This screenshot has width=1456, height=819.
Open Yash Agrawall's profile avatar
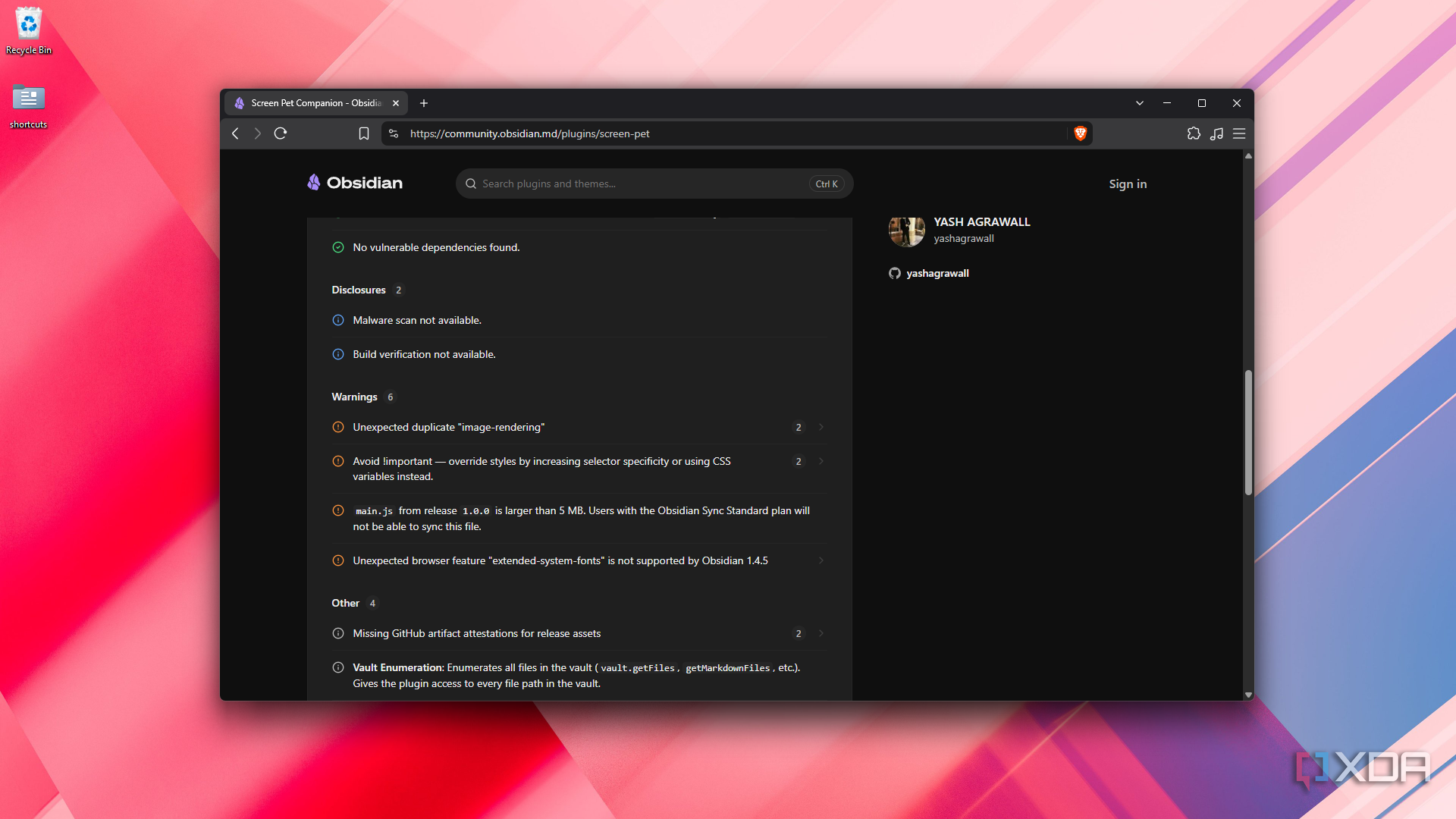[907, 231]
